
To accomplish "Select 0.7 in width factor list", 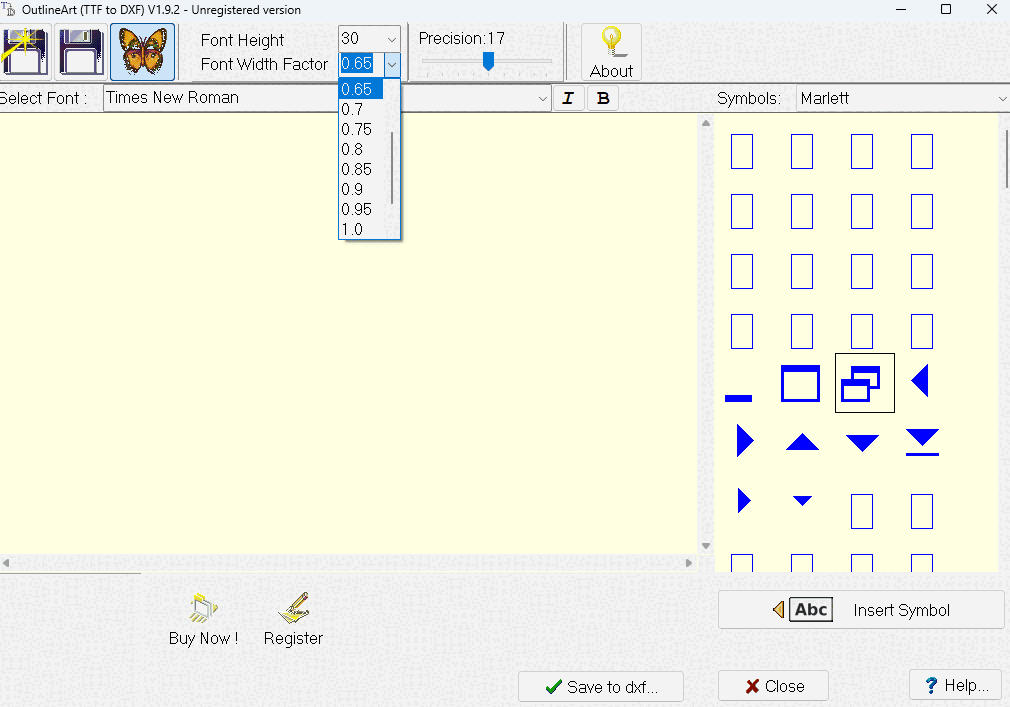I will click(361, 109).
